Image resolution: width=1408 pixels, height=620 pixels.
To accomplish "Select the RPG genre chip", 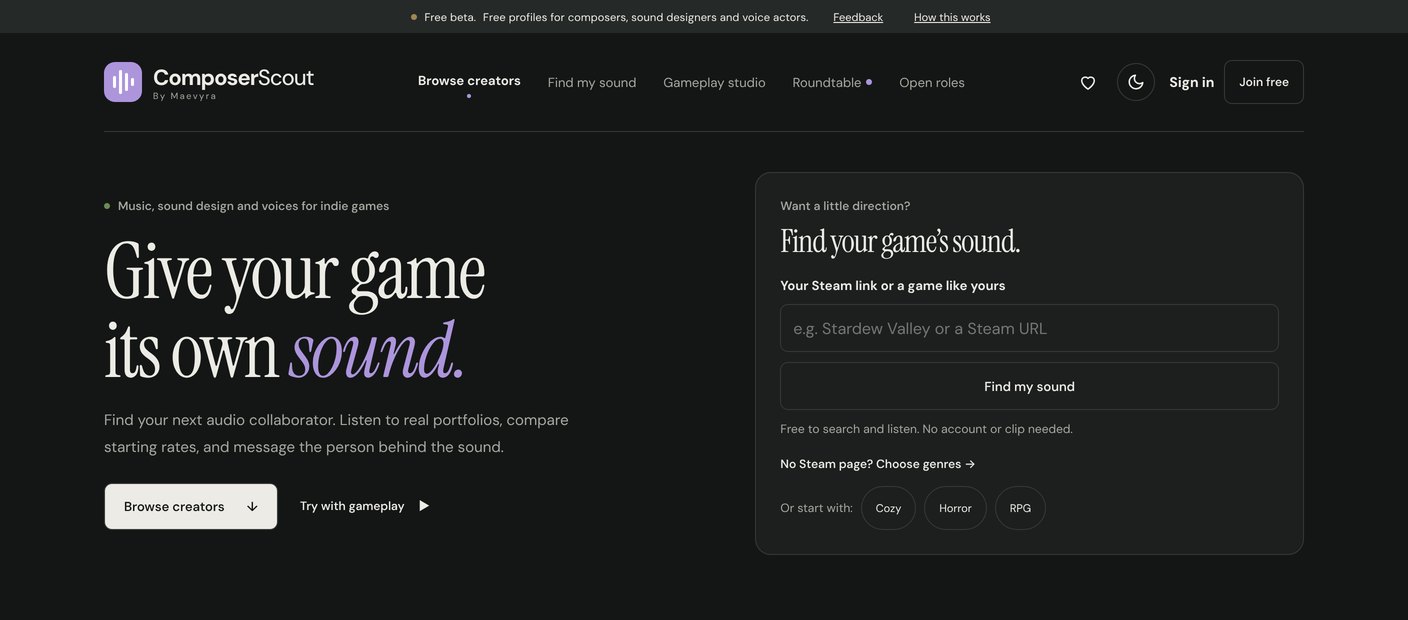I will [x=1020, y=508].
